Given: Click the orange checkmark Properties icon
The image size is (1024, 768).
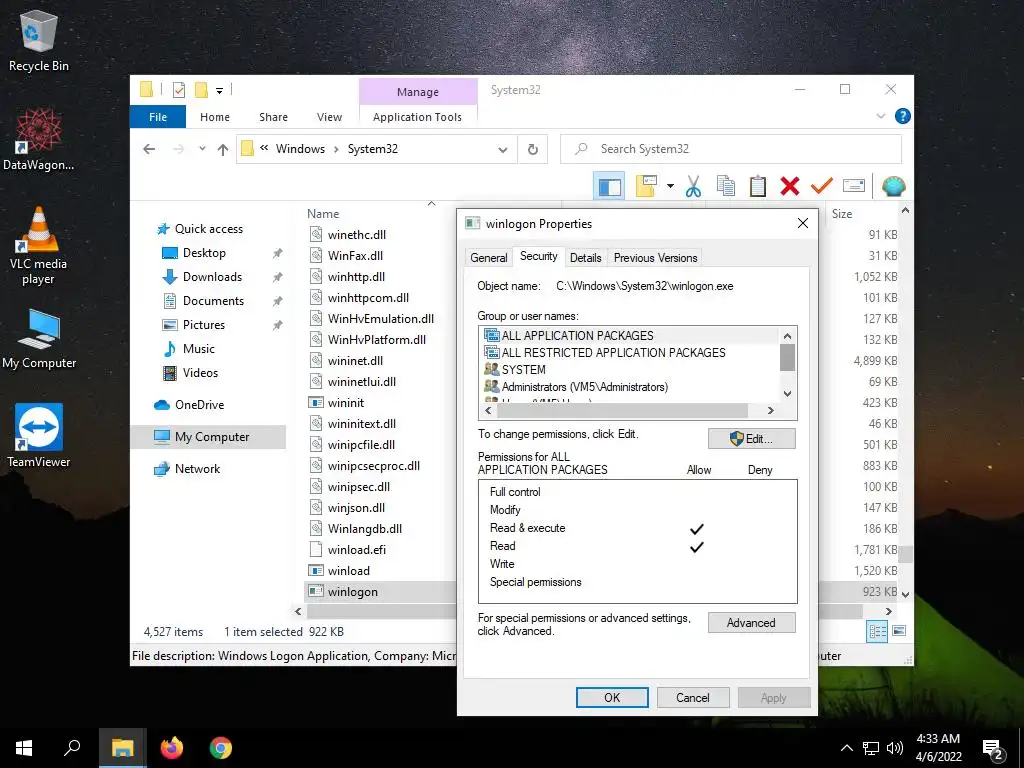Looking at the screenshot, I should (822, 186).
